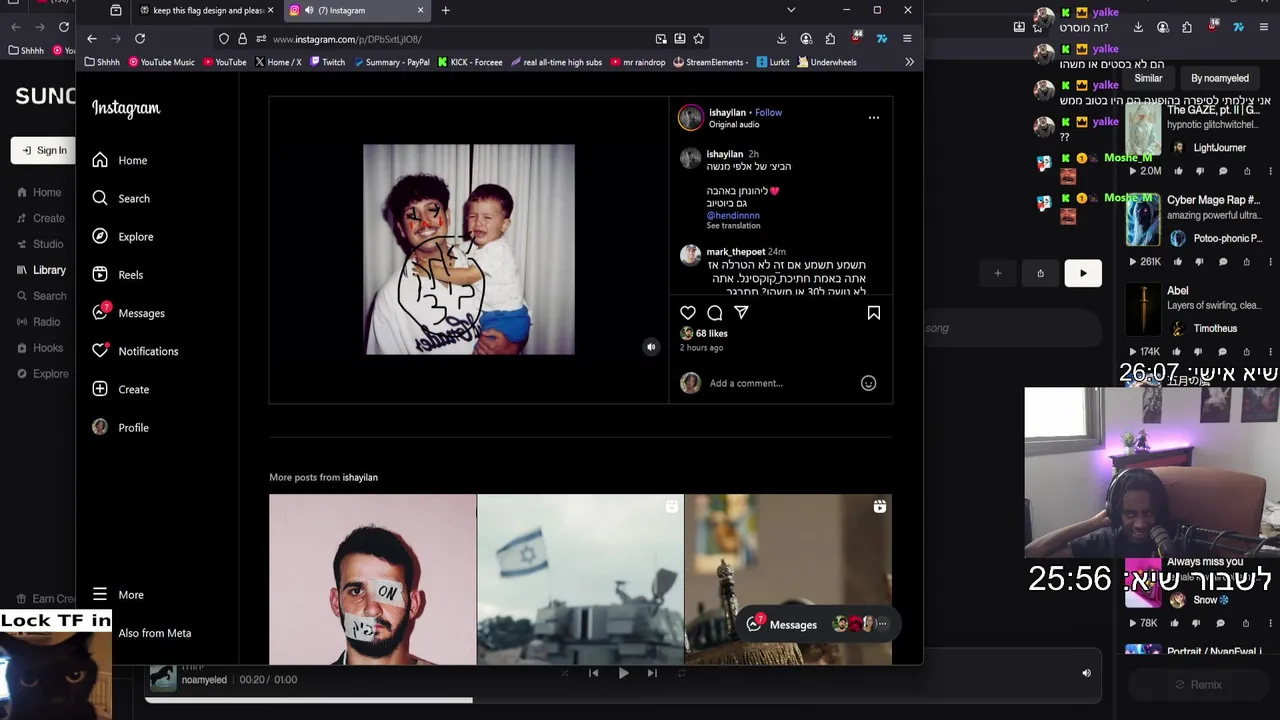Save post with bookmark icon
The height and width of the screenshot is (720, 1280).
tap(873, 313)
